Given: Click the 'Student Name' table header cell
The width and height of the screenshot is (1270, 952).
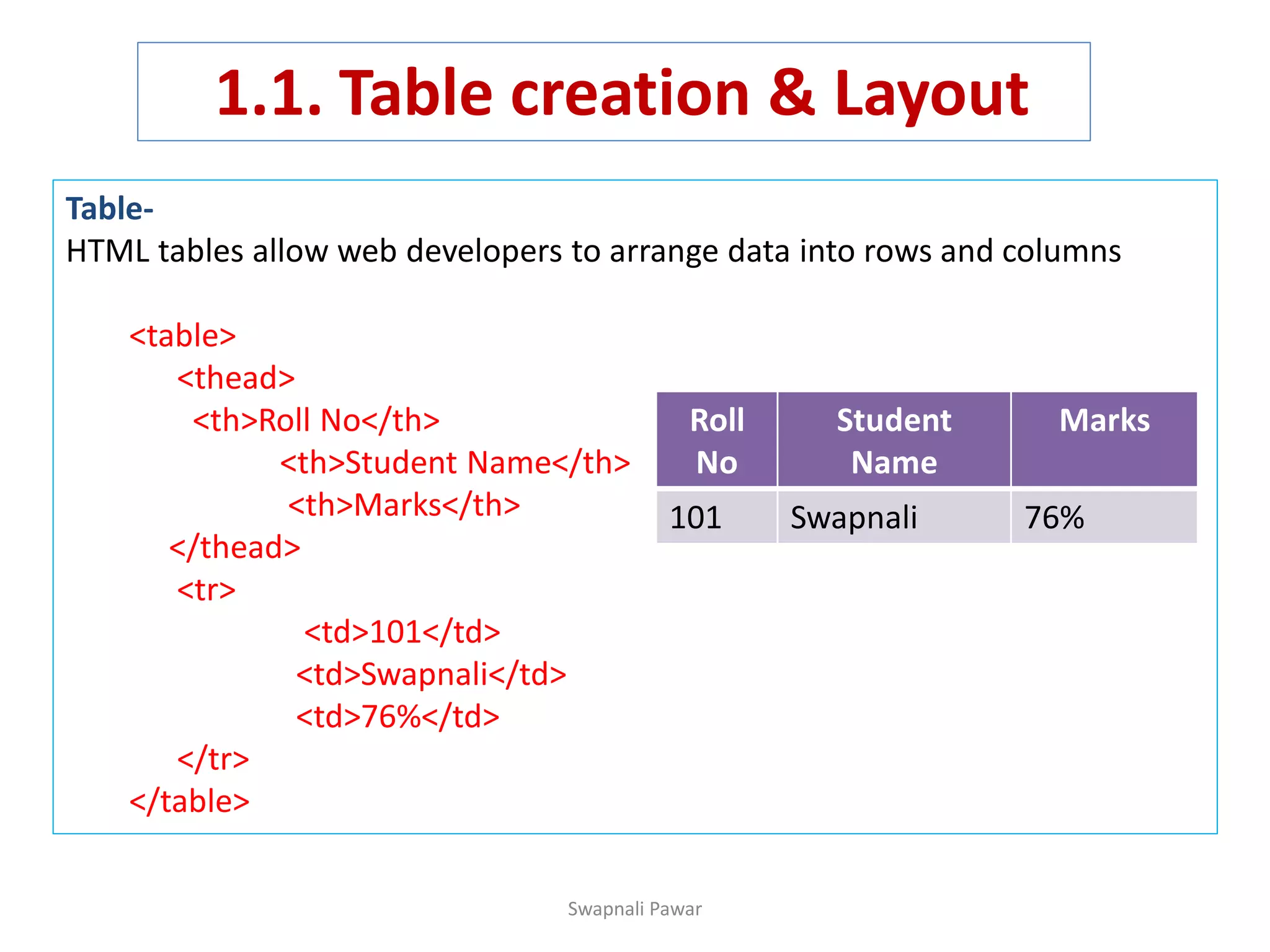Looking at the screenshot, I should [x=894, y=439].
